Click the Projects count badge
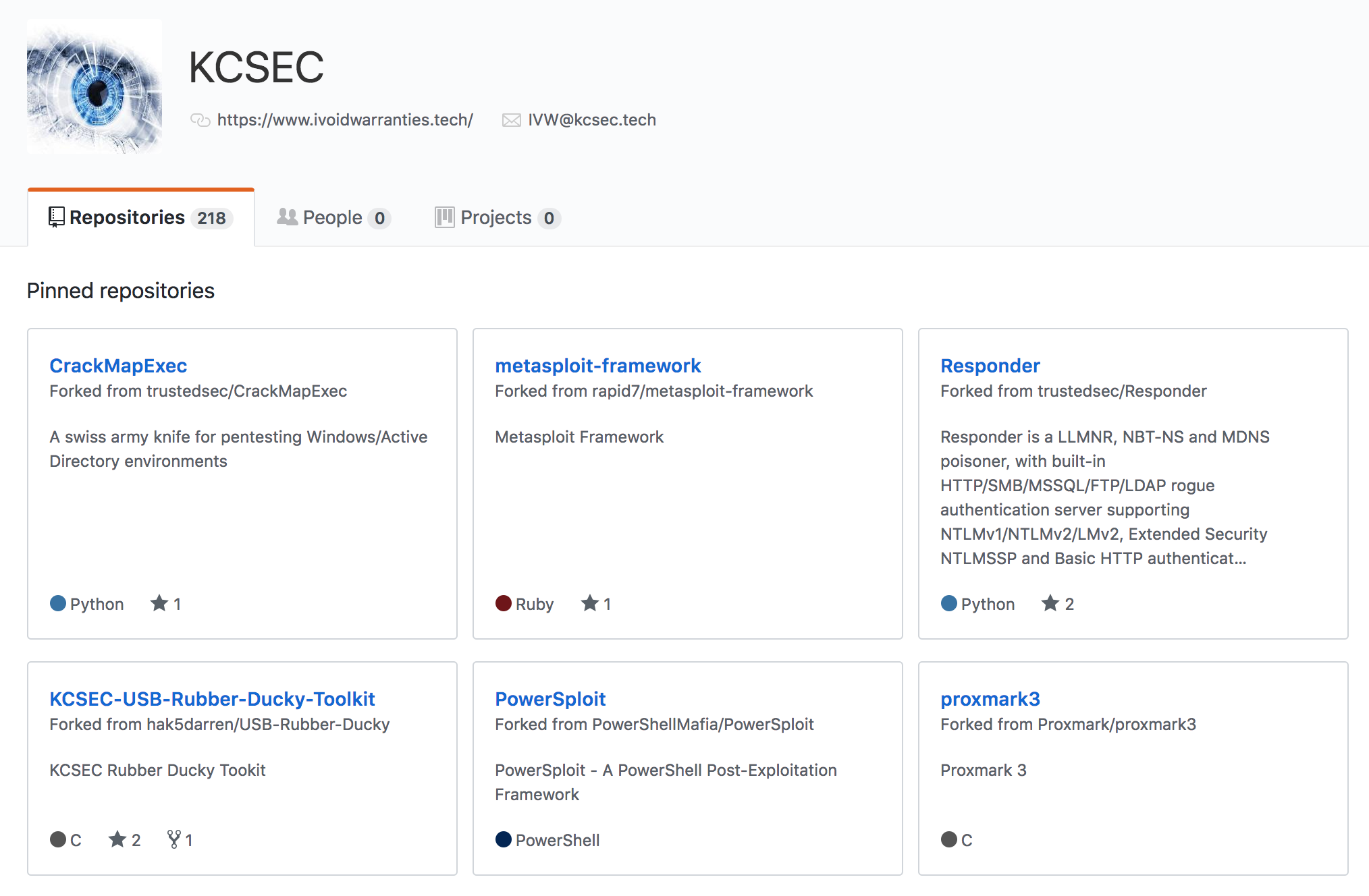 click(x=549, y=218)
